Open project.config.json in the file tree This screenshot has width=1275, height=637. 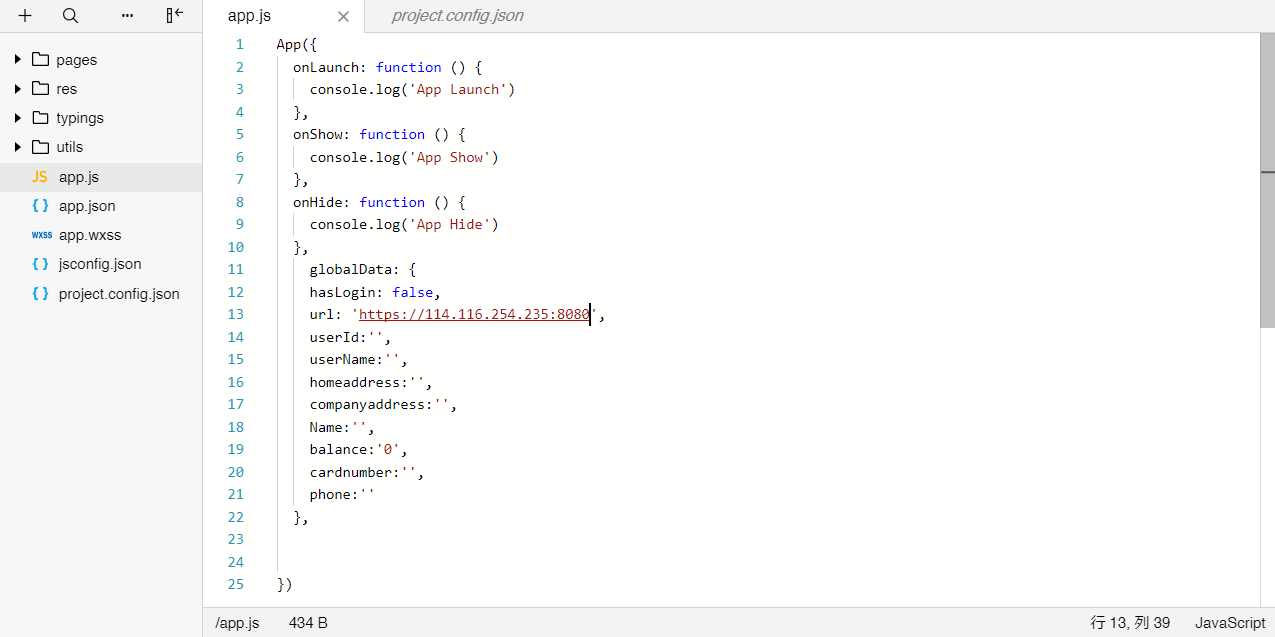(119, 294)
